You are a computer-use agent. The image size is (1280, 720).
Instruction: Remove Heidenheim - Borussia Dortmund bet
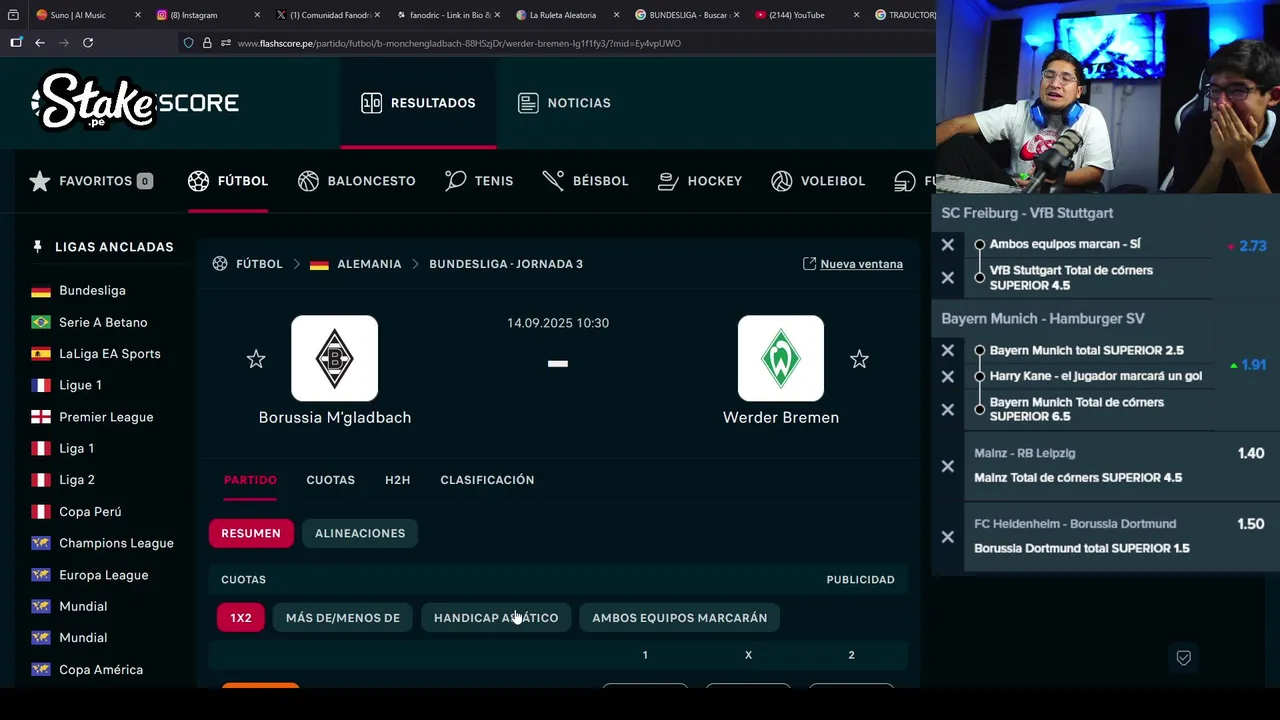(948, 537)
